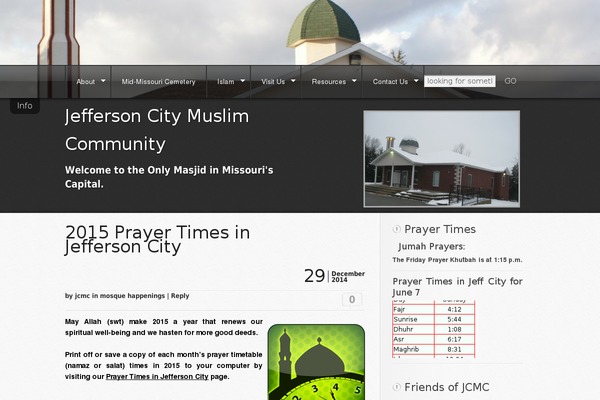The height and width of the screenshot is (400, 600).
Task: Open the Visit Us menu
Action: tap(273, 82)
